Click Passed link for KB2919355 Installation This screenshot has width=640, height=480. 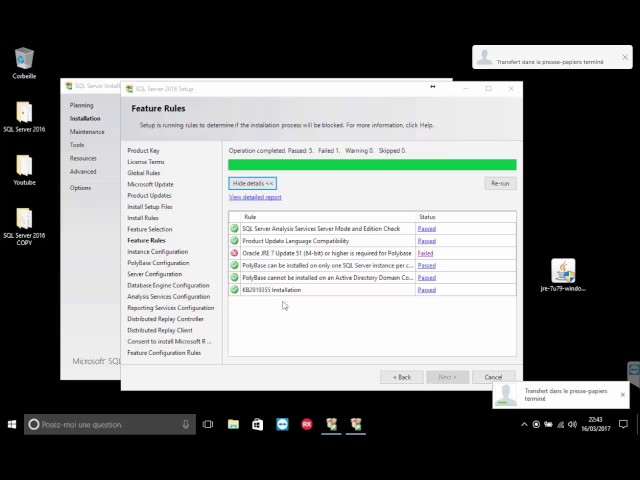pyautogui.click(x=427, y=290)
